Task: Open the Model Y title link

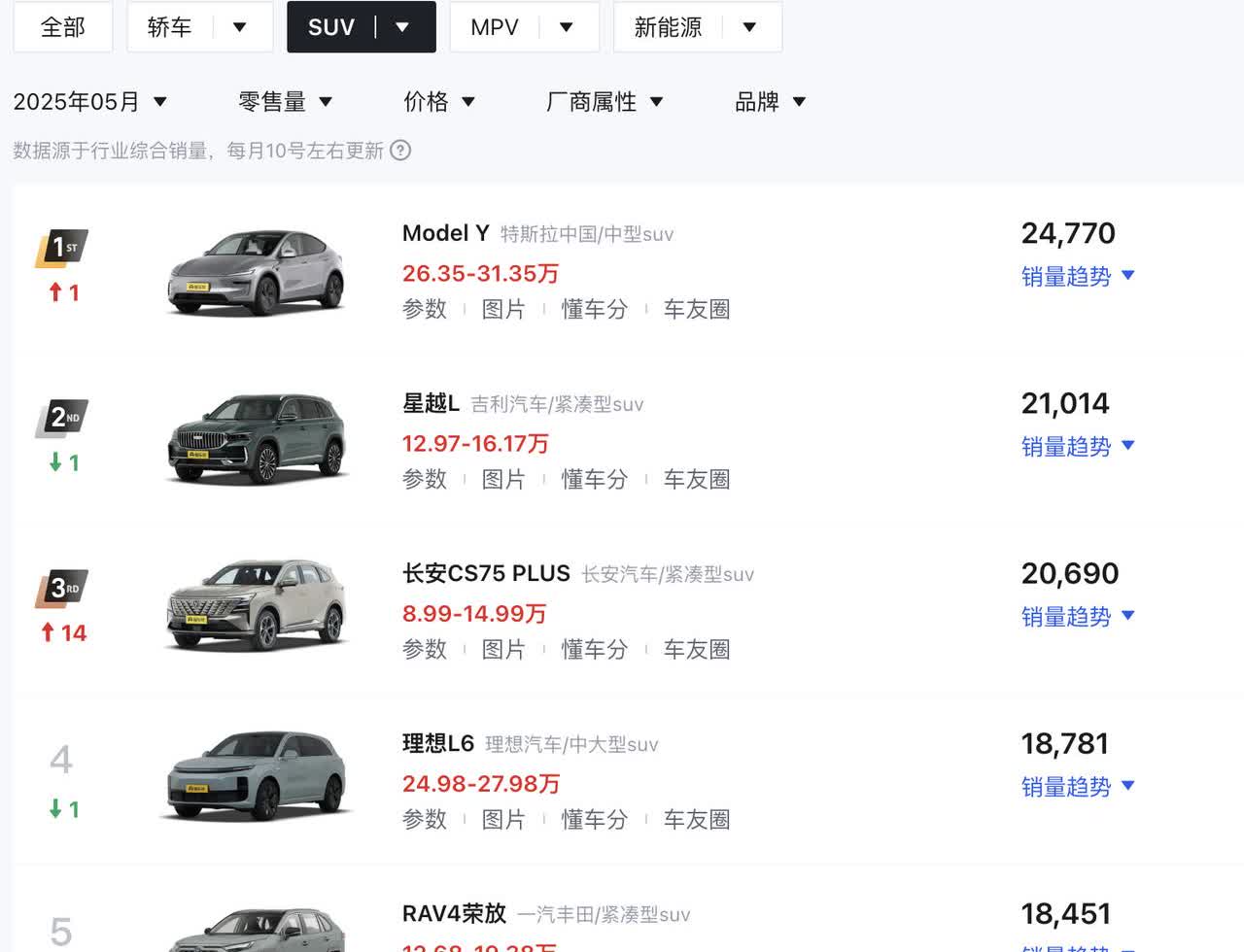Action: click(445, 233)
